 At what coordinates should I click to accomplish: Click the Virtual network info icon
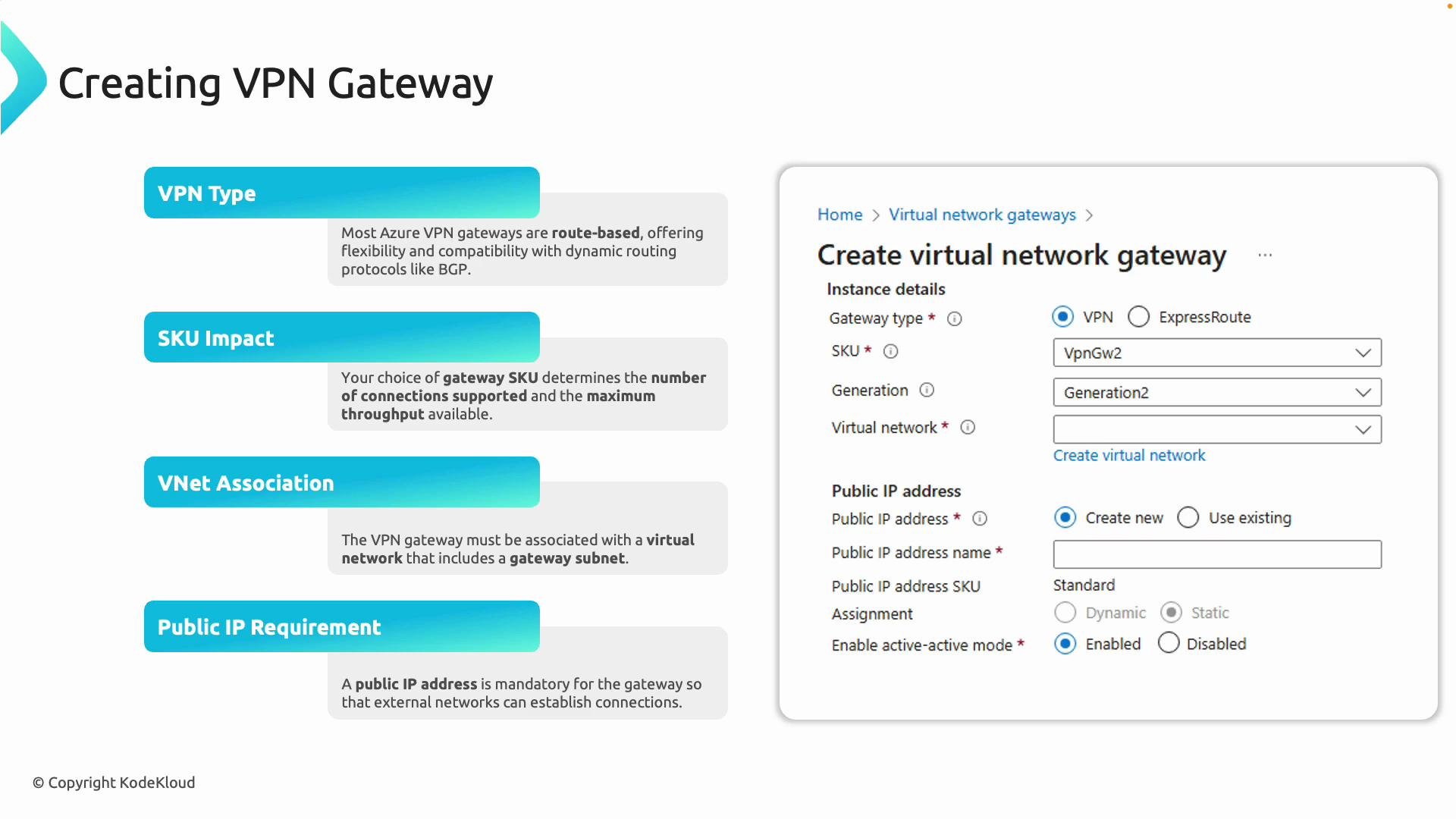[x=968, y=427]
